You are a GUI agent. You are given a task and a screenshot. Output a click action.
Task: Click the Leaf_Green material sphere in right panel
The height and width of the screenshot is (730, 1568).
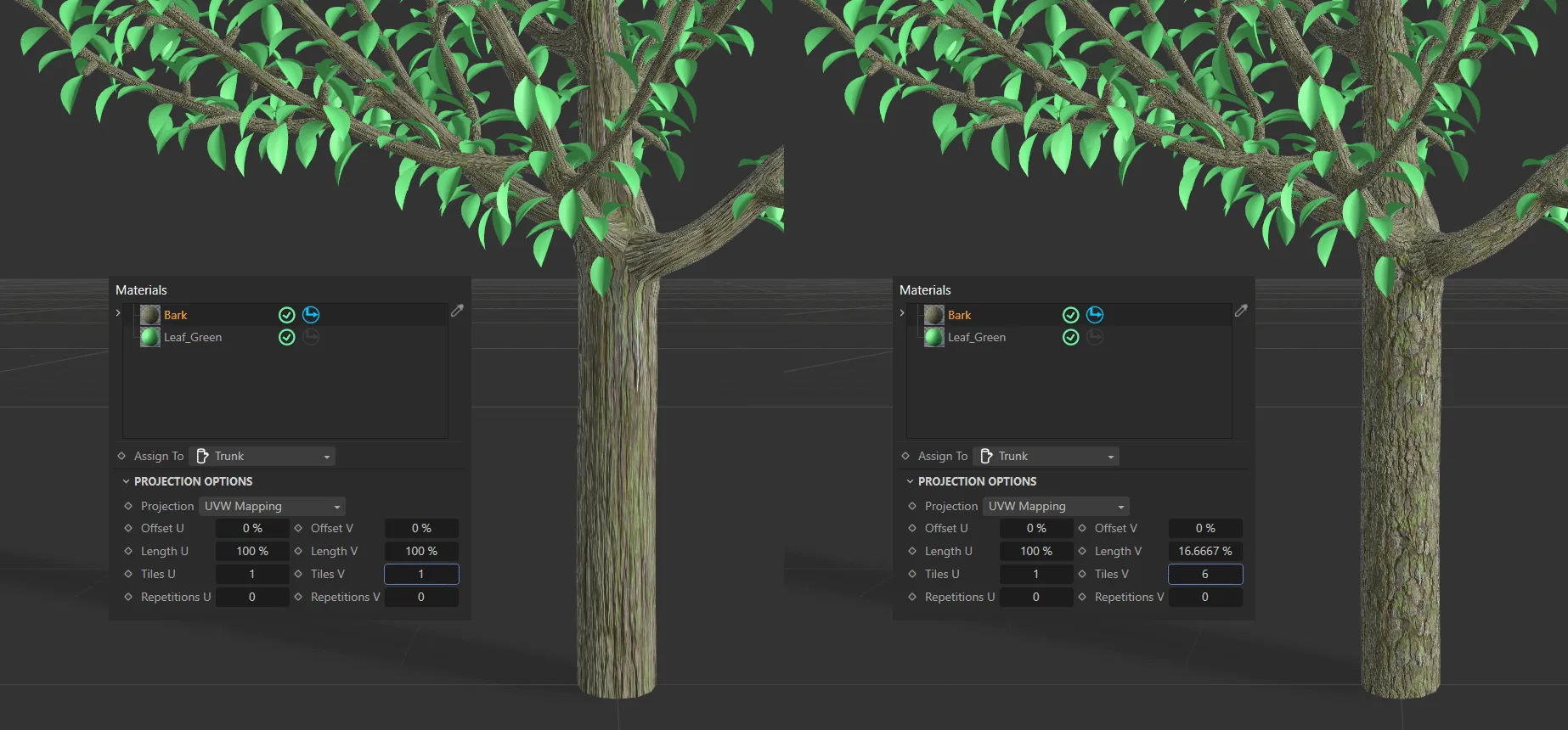click(x=934, y=337)
